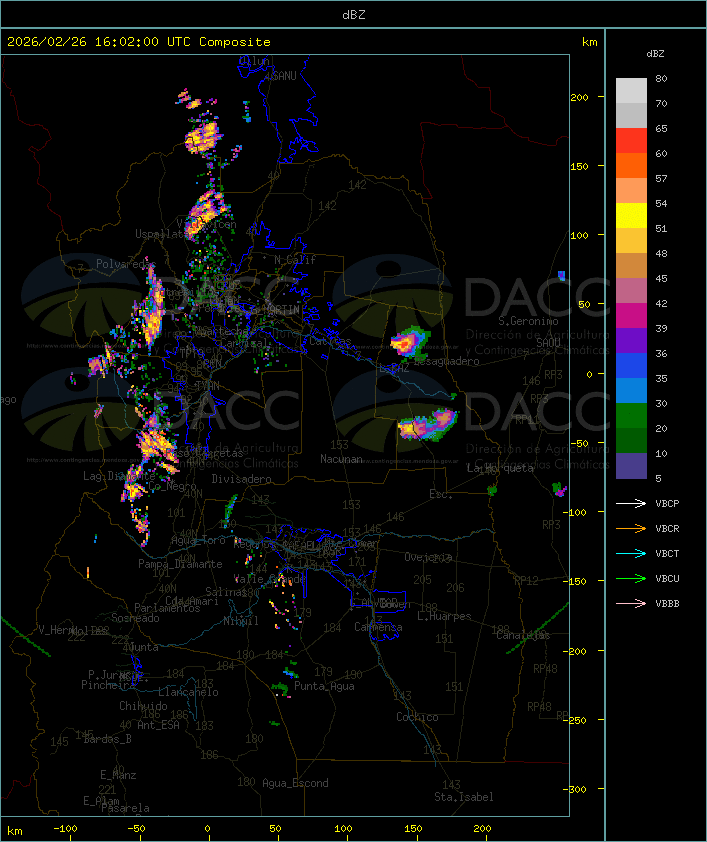
Task: Click the dBZ title at top
Action: coord(354,14)
